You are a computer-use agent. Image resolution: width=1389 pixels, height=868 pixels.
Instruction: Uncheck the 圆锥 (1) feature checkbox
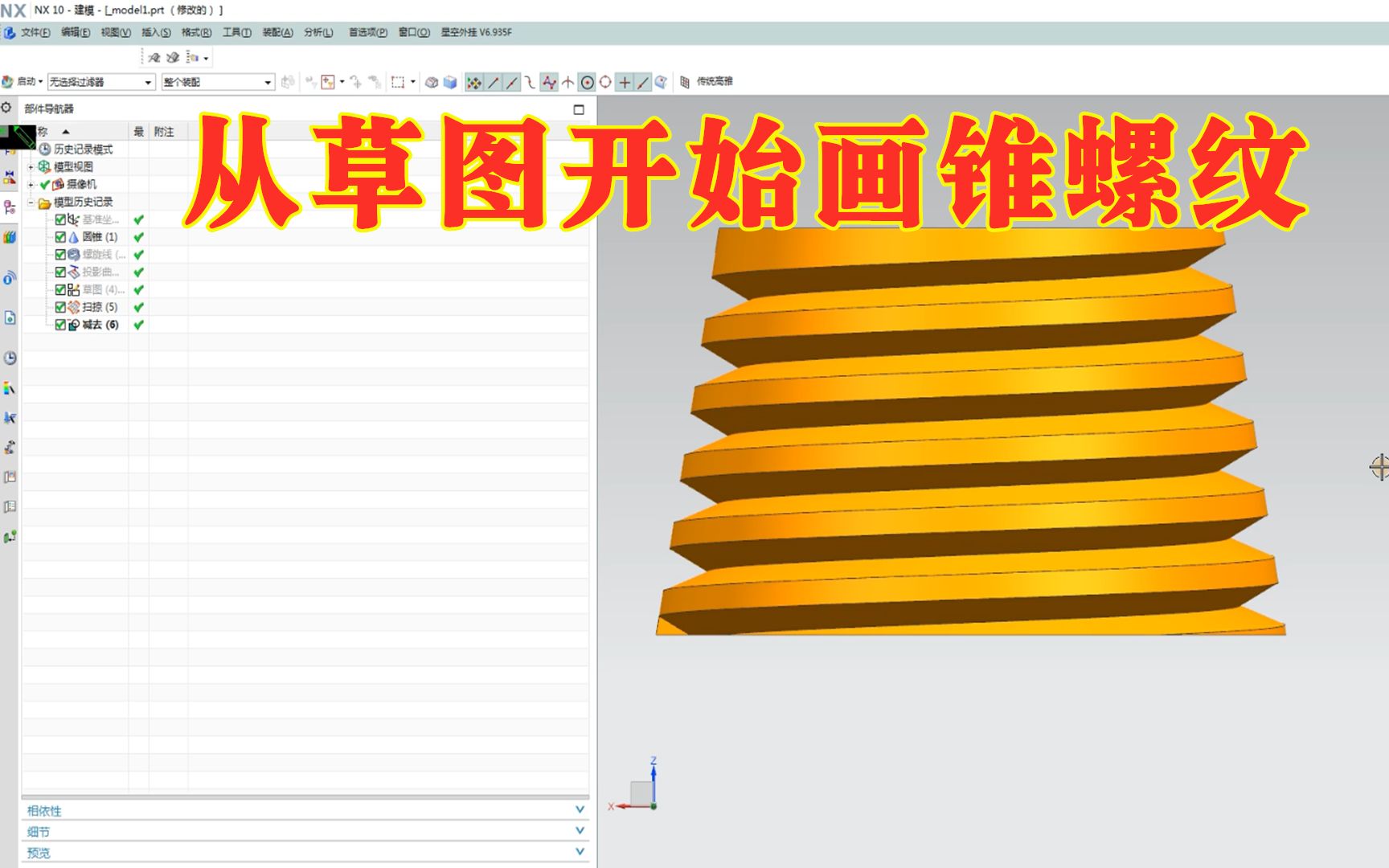59,237
